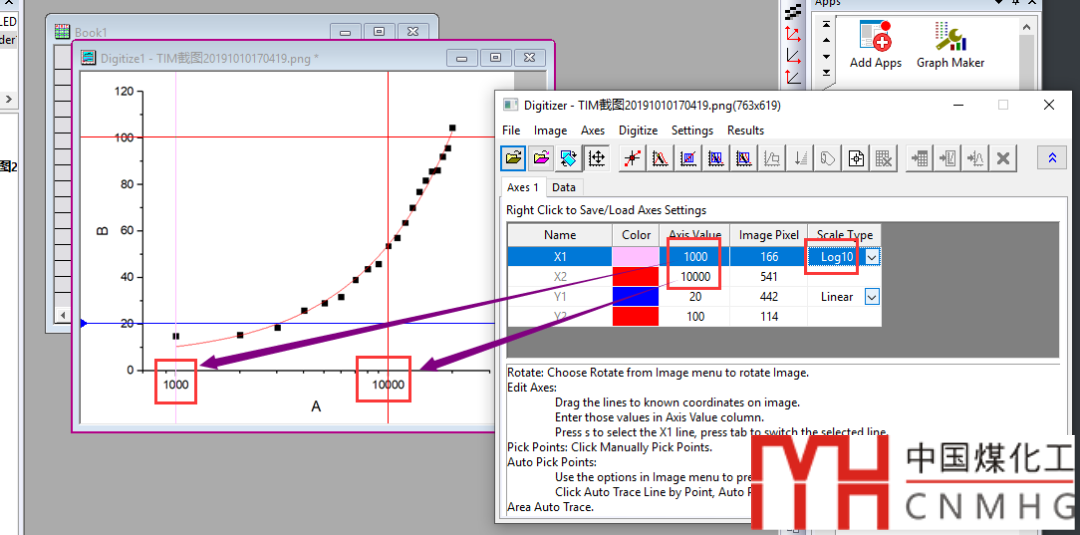Screen dimensions: 1080x535
Task: Collapse the Digitizer toolbar with double chevron
Action: pos(1050,158)
